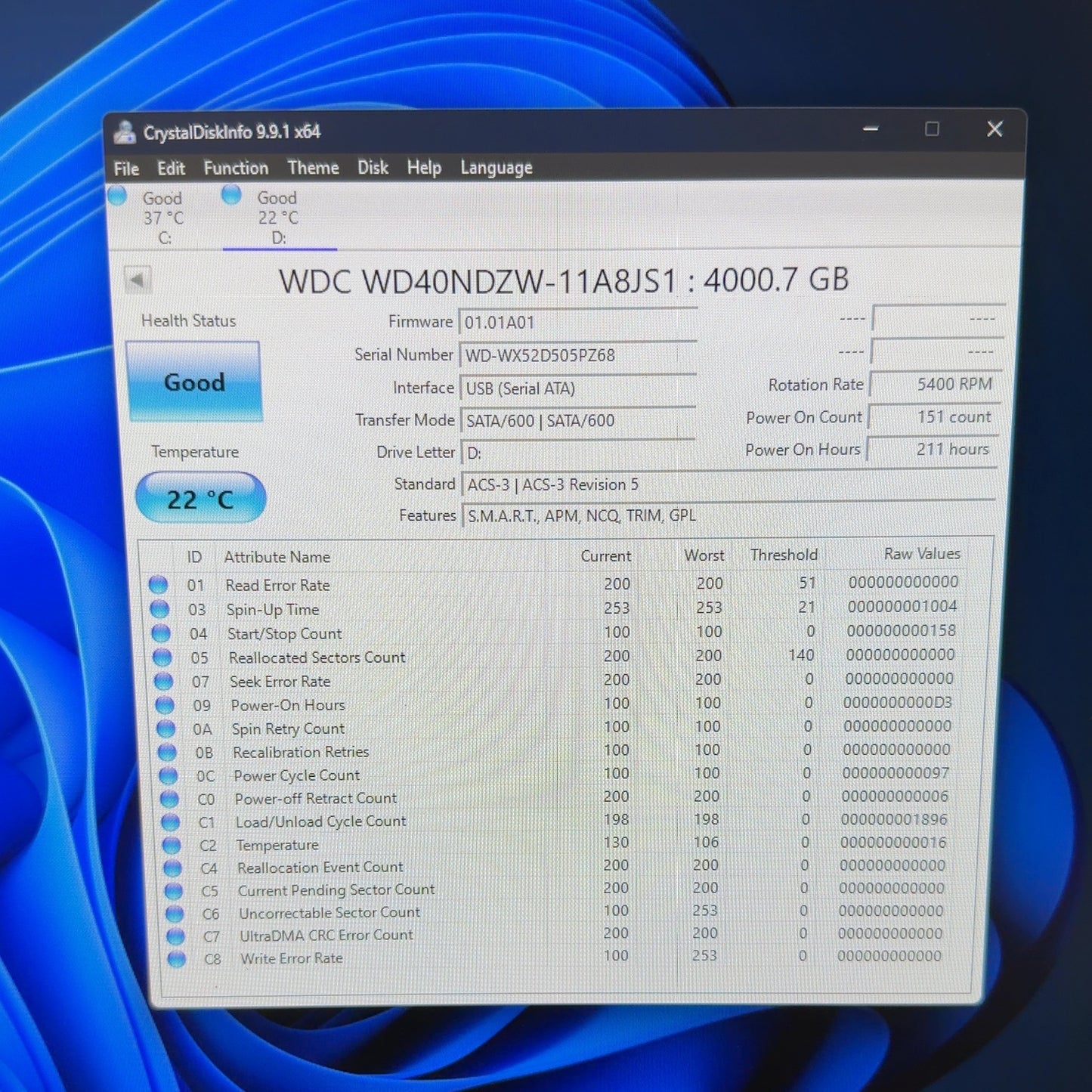Viewport: 1092px width, 1092px height.
Task: Click status orb for Reallocation Event Count
Action: [173, 868]
